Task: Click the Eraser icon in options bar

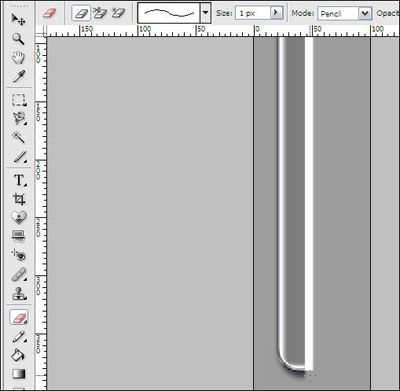Action: click(50, 13)
